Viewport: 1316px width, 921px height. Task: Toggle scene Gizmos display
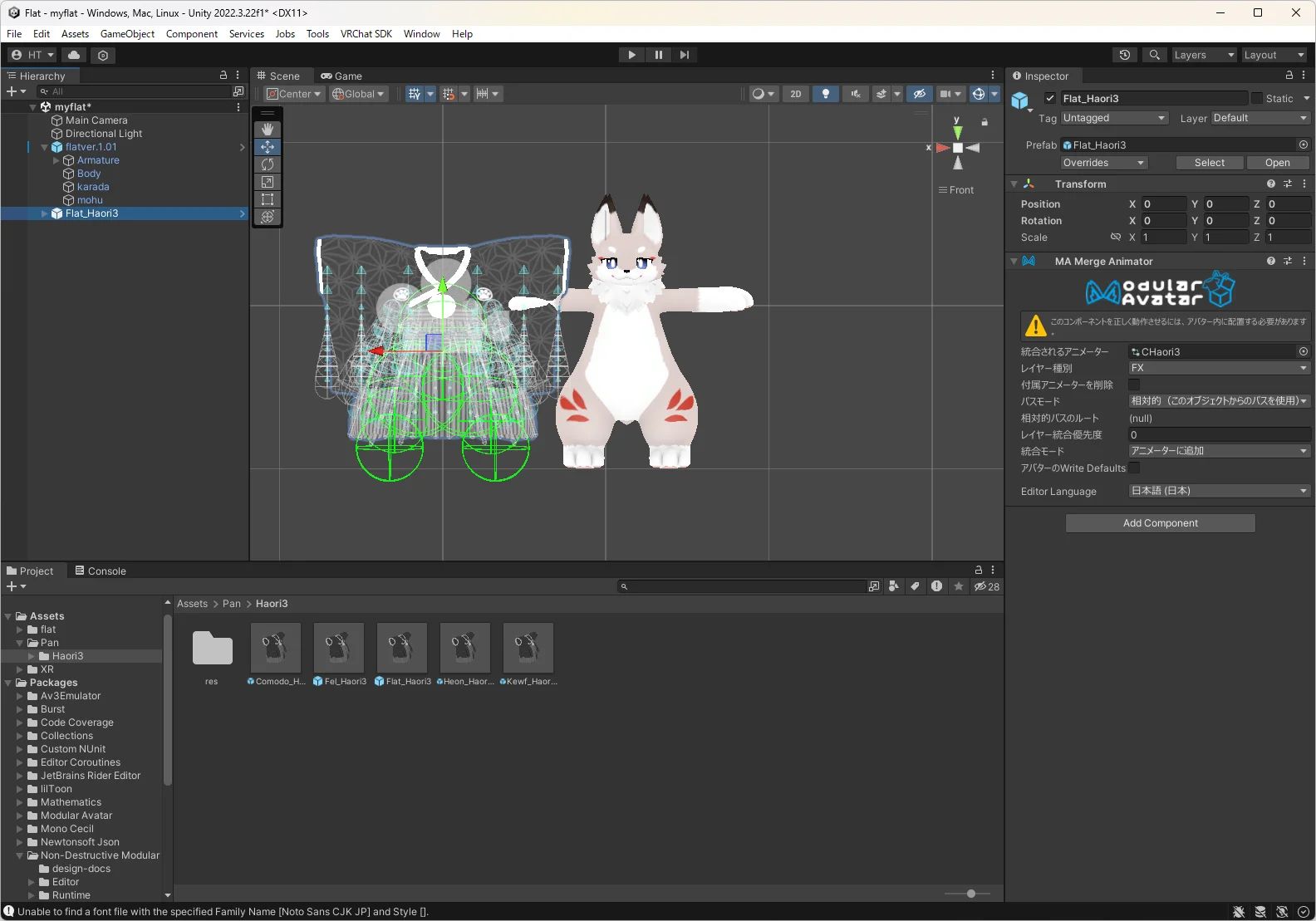979,94
